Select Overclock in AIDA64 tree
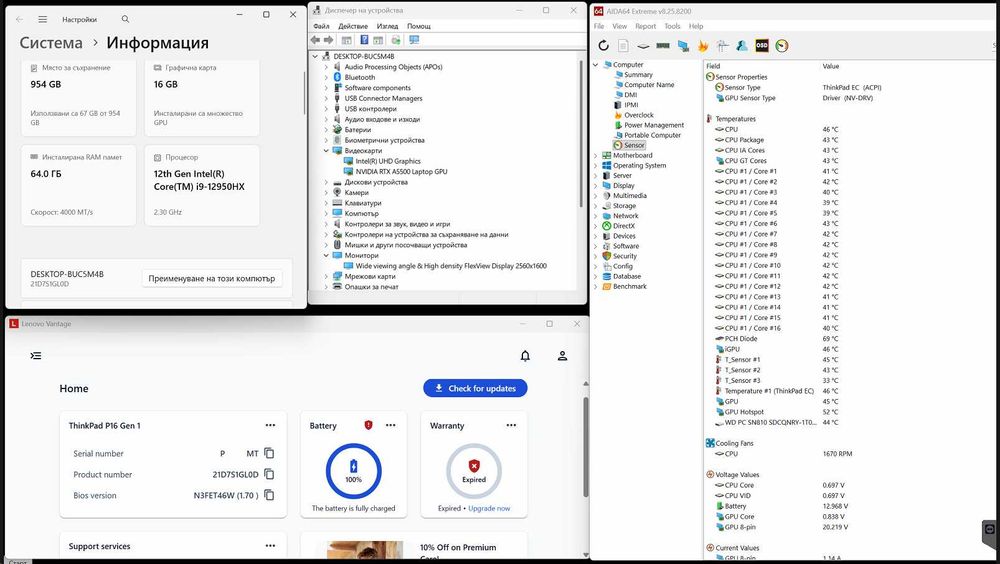Image resolution: width=1000 pixels, height=564 pixels. [638, 115]
